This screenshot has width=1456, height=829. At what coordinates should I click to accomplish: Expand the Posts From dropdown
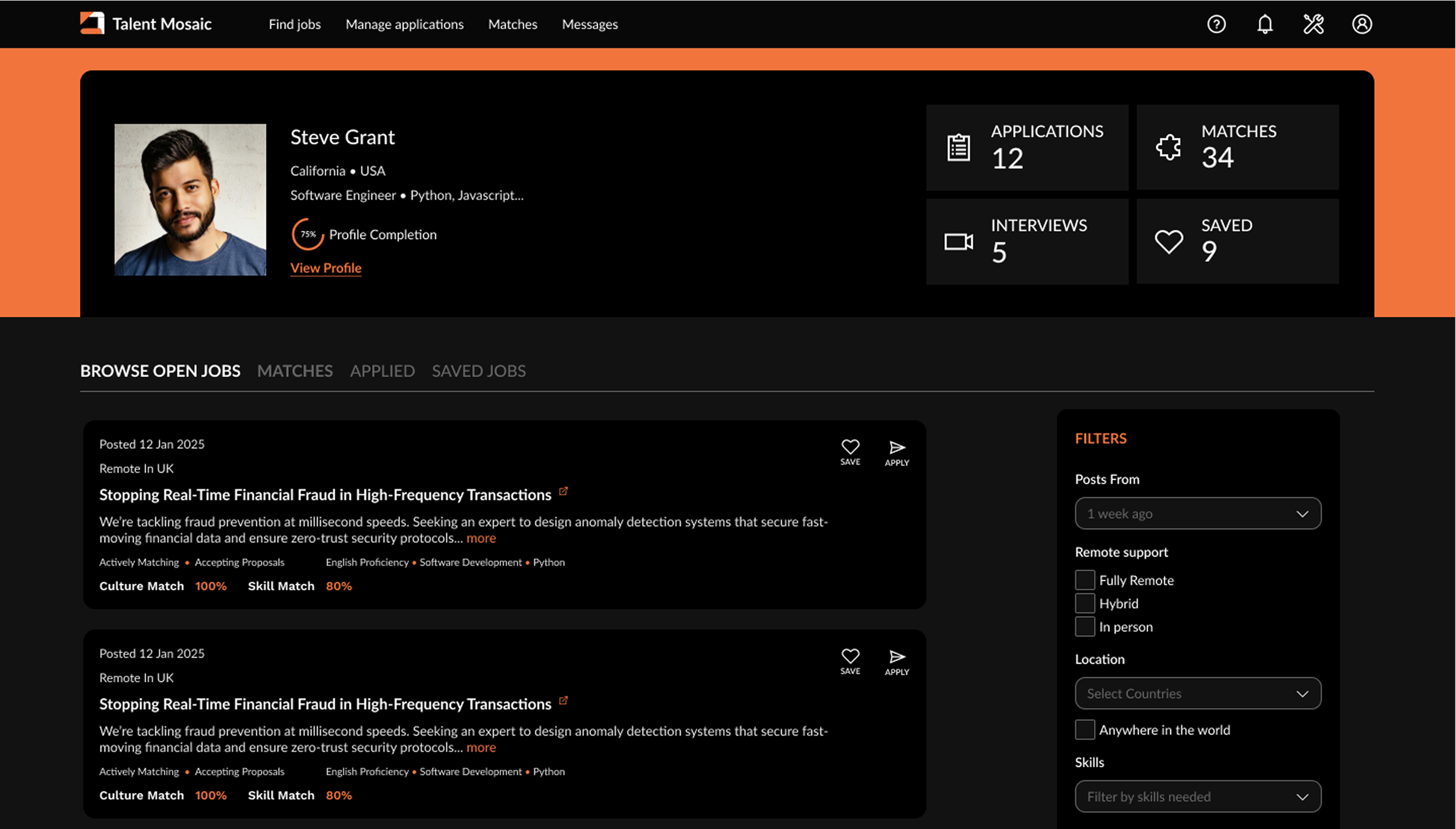tap(1198, 514)
